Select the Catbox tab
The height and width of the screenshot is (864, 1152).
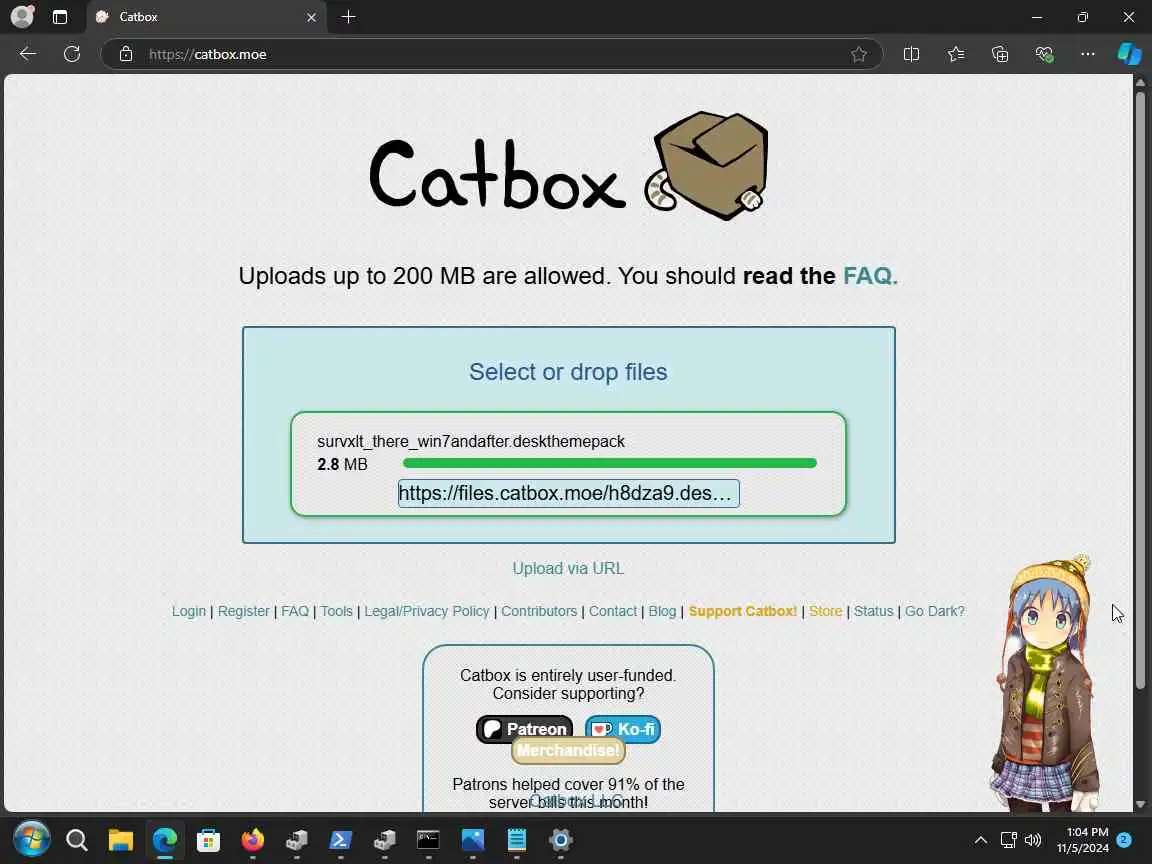click(x=207, y=17)
